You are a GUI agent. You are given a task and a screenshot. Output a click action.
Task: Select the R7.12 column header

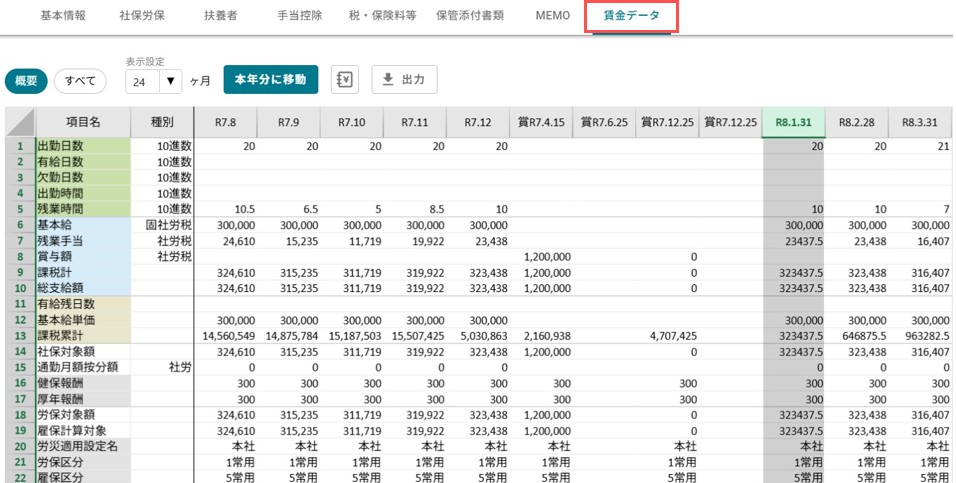coord(478,123)
